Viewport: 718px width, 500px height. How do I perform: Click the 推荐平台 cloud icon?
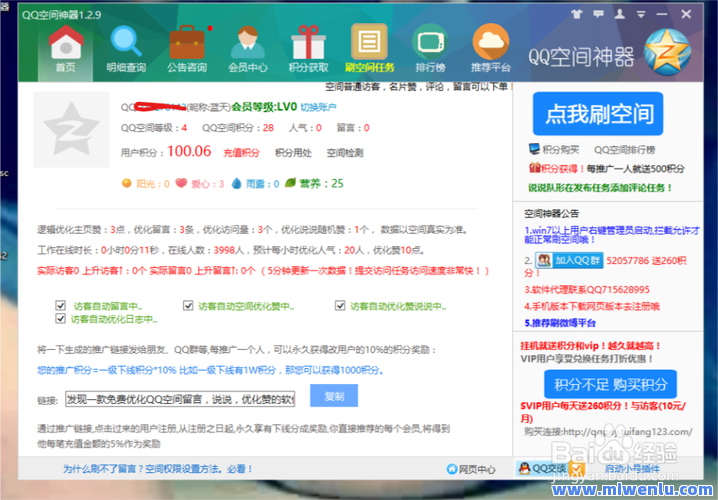[490, 48]
